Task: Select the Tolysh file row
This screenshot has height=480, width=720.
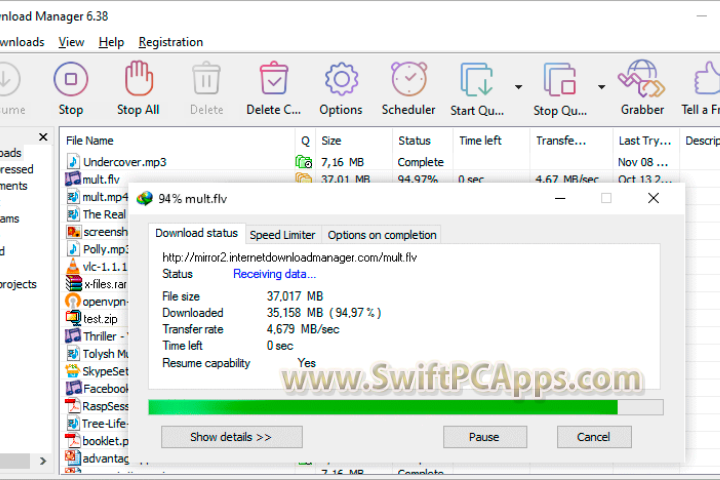Action: click(x=96, y=354)
